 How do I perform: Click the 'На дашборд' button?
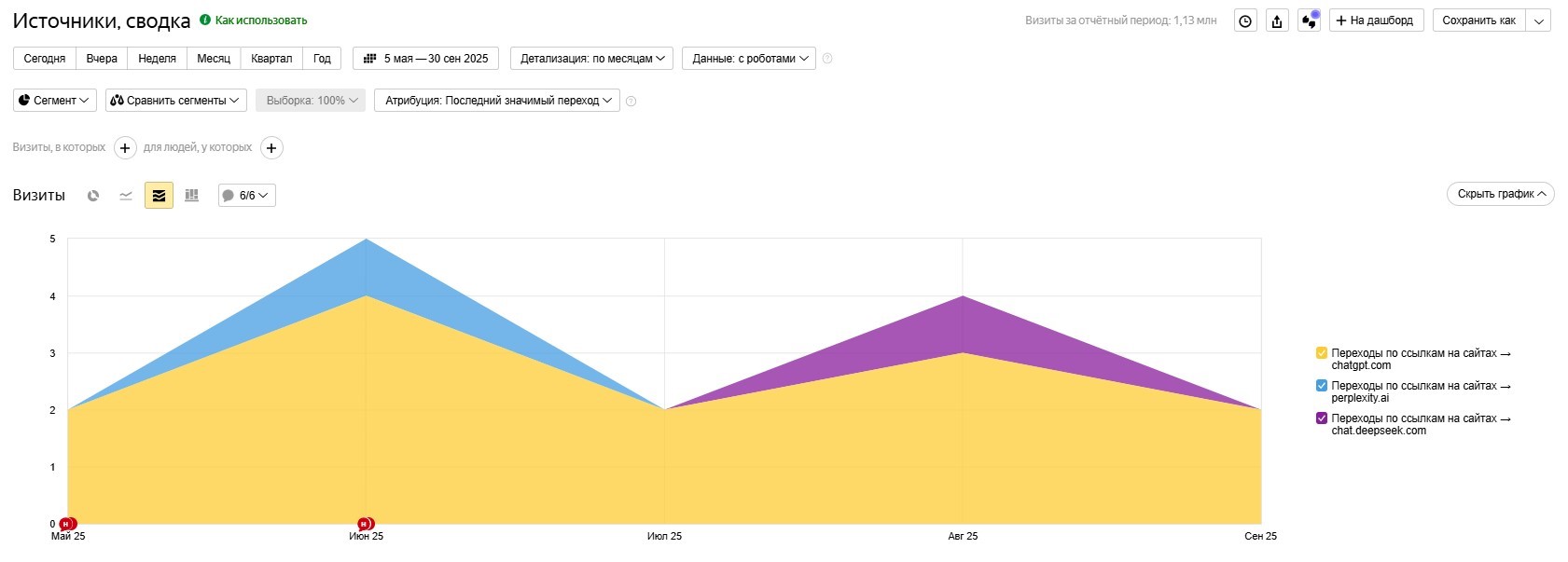1375,21
